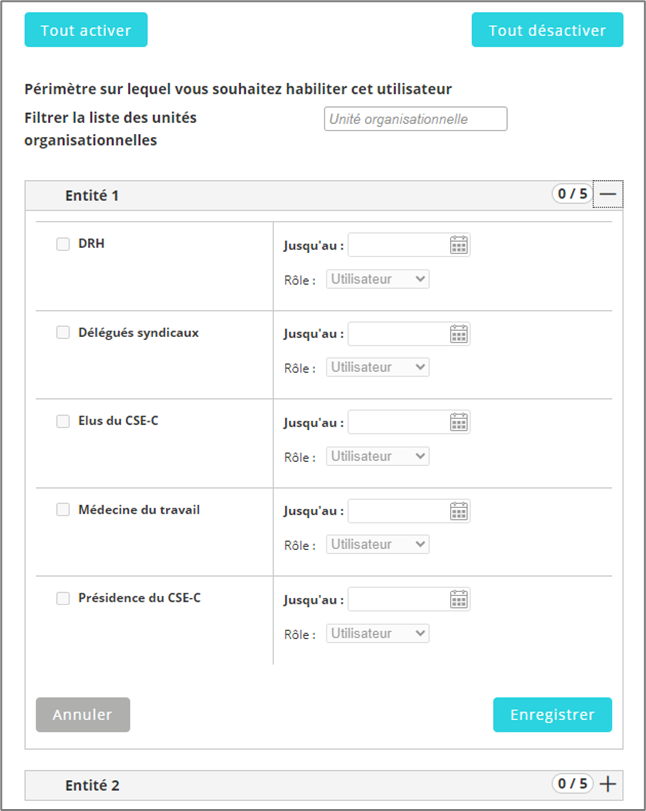Image resolution: width=646 pixels, height=811 pixels.
Task: Focus the Unité organisationnelle filter field
Action: point(416,119)
